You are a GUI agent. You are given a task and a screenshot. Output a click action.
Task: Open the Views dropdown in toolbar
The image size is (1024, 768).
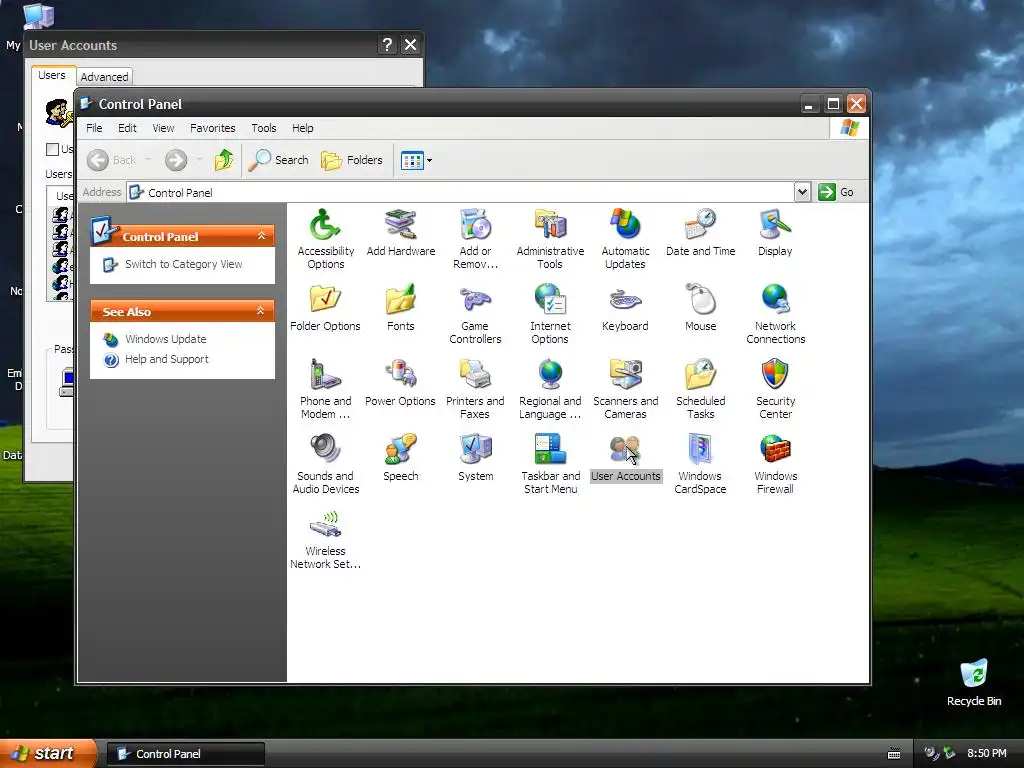point(416,160)
